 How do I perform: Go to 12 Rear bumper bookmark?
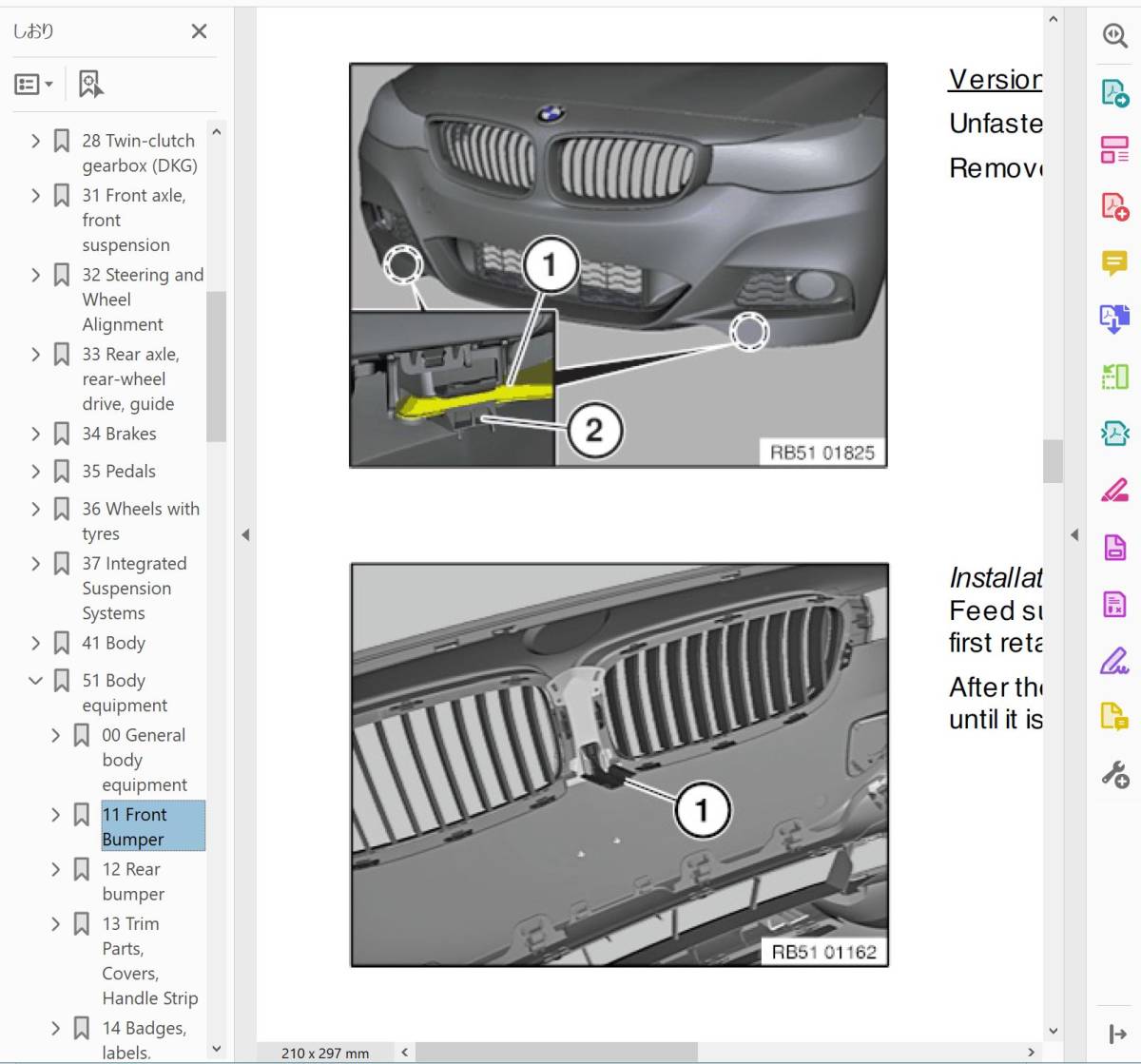pos(133,881)
